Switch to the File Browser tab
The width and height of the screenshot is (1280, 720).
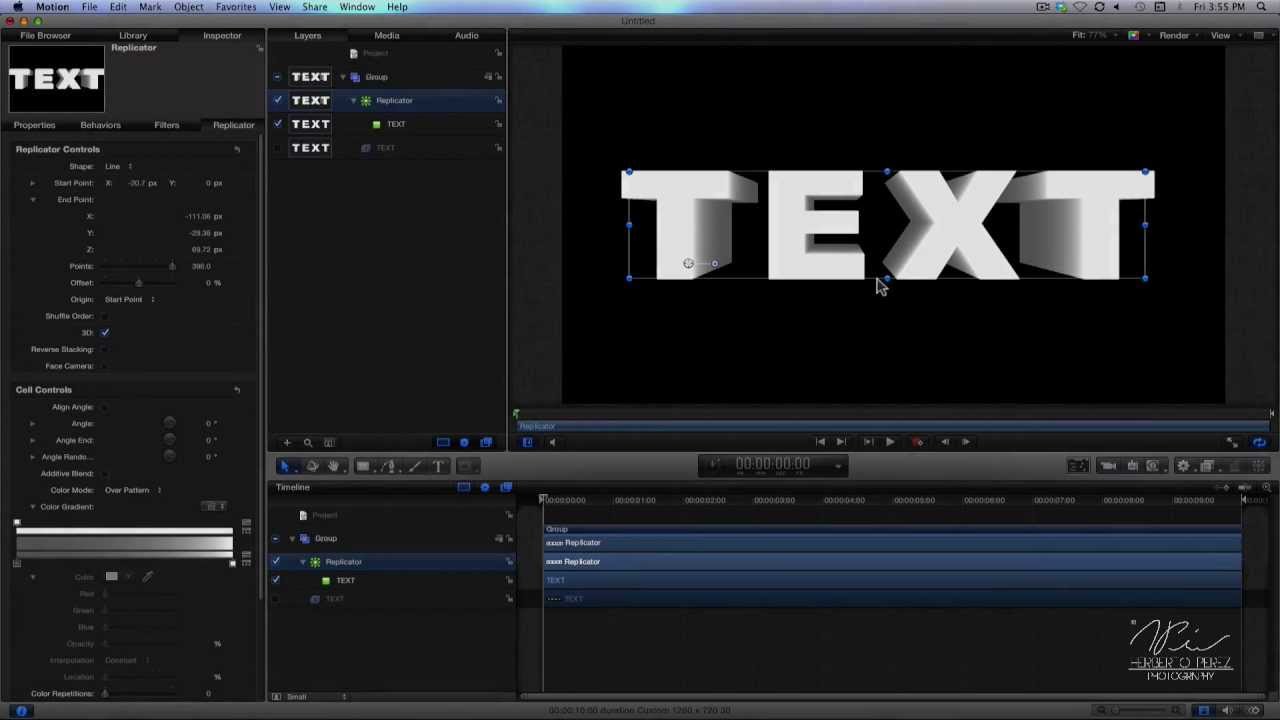click(x=46, y=35)
